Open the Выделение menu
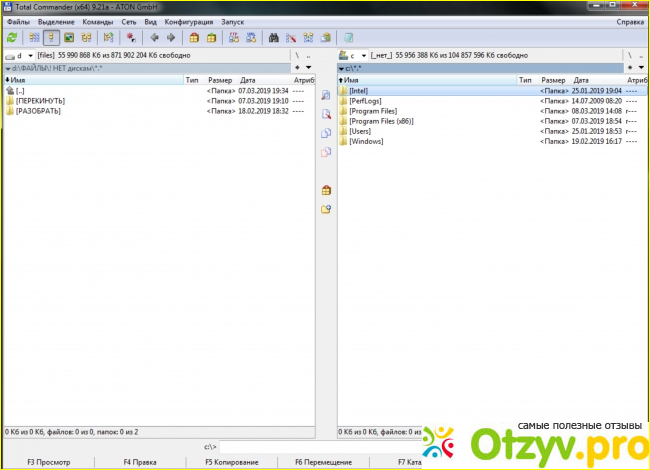 pos(56,21)
